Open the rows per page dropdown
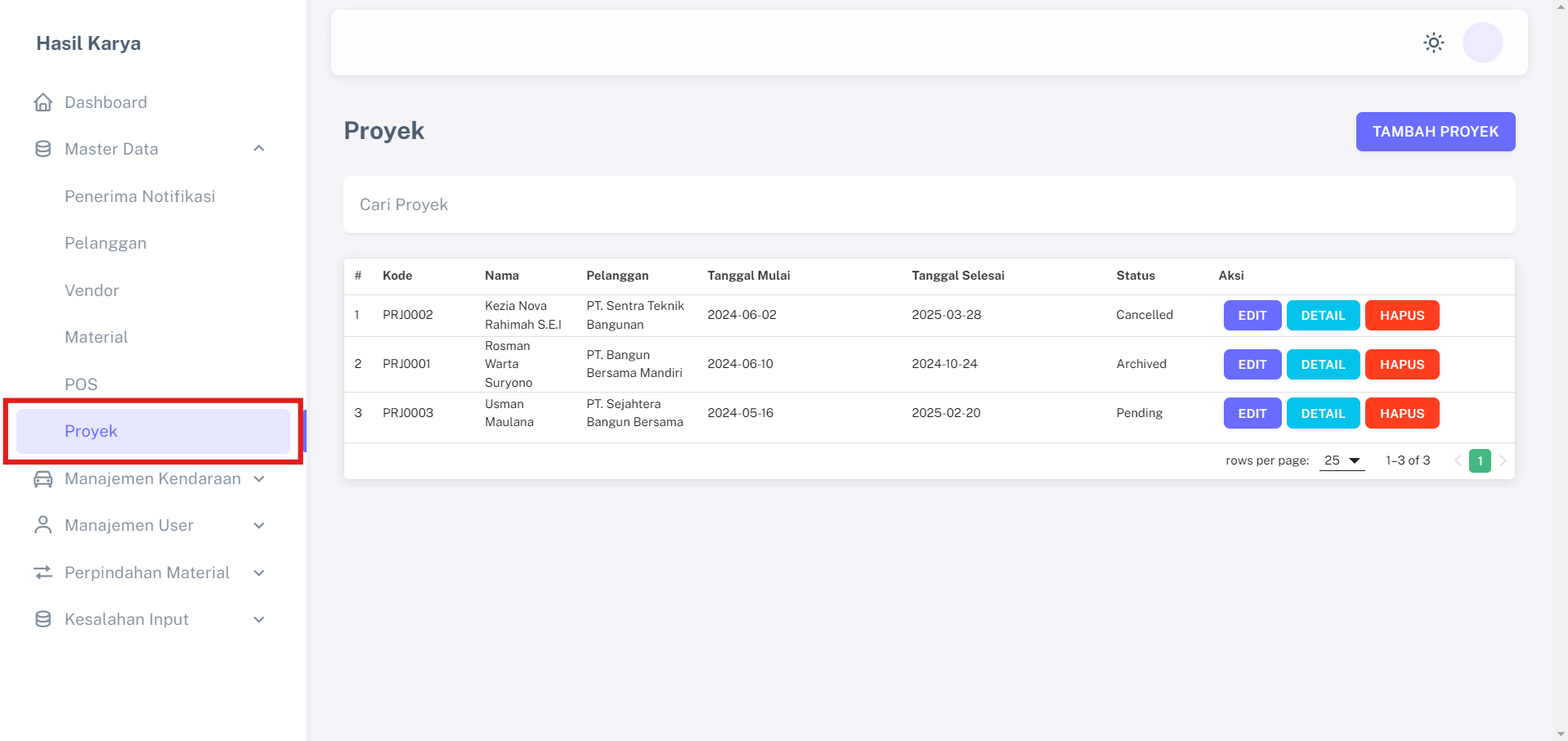The image size is (1568, 741). point(1342,460)
